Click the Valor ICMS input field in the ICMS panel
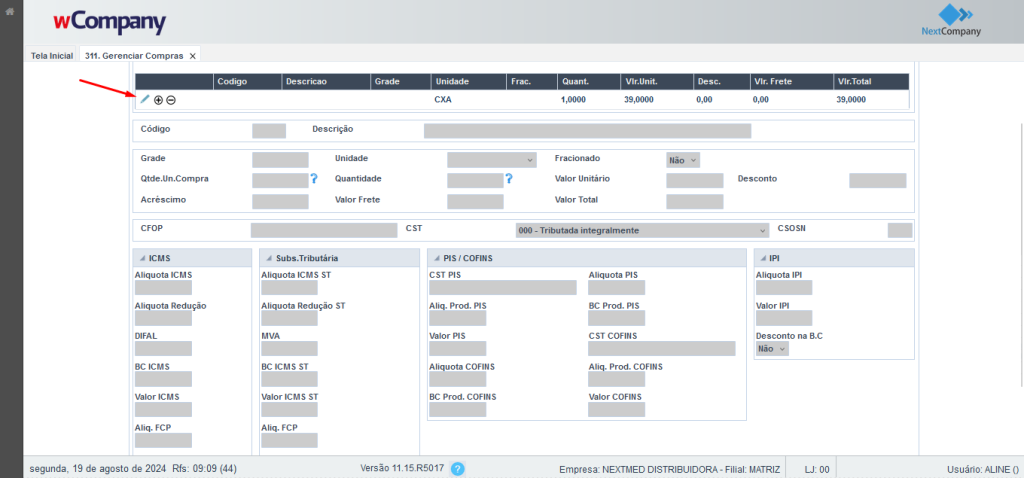This screenshot has height=478, width=1024. [163, 409]
